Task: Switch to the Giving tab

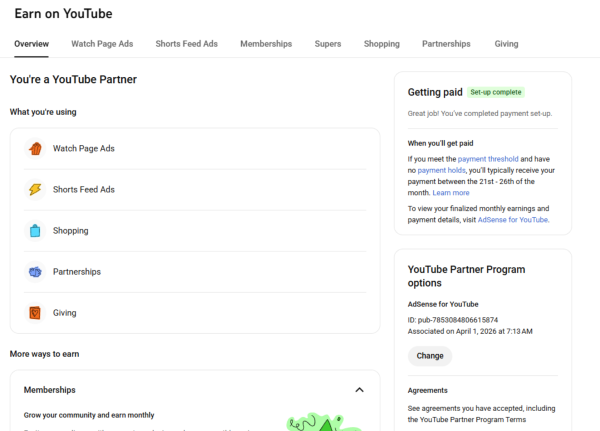Action: coord(506,44)
